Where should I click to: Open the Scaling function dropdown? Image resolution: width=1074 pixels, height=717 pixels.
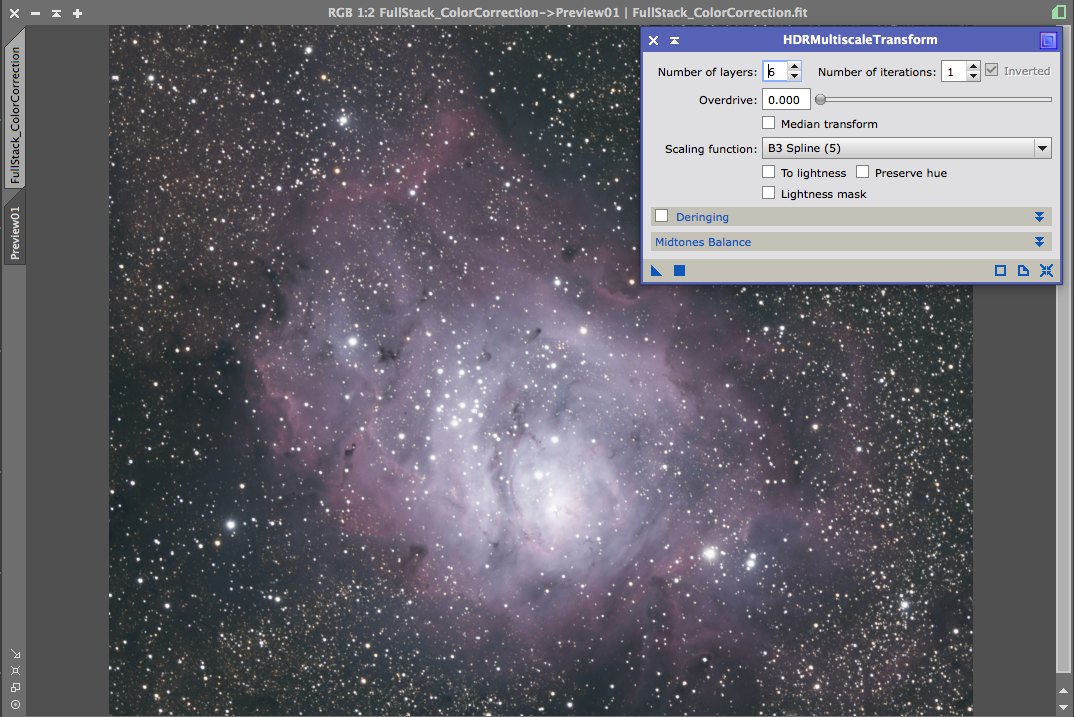pyautogui.click(x=1042, y=148)
